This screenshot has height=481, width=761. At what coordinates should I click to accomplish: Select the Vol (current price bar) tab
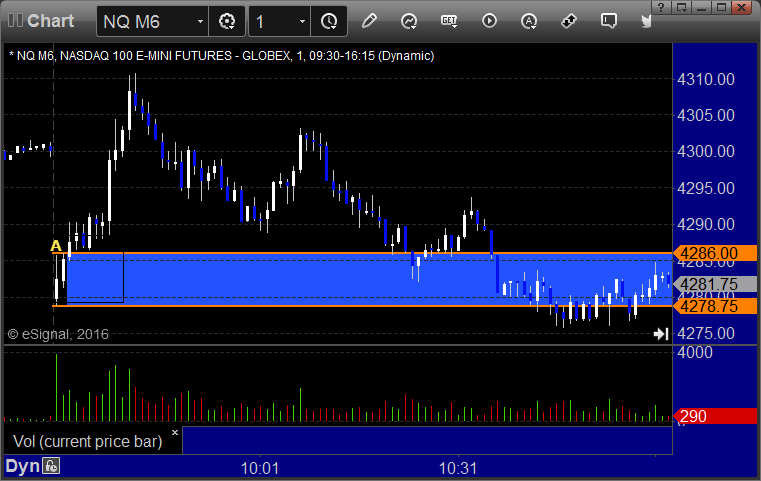pos(87,441)
